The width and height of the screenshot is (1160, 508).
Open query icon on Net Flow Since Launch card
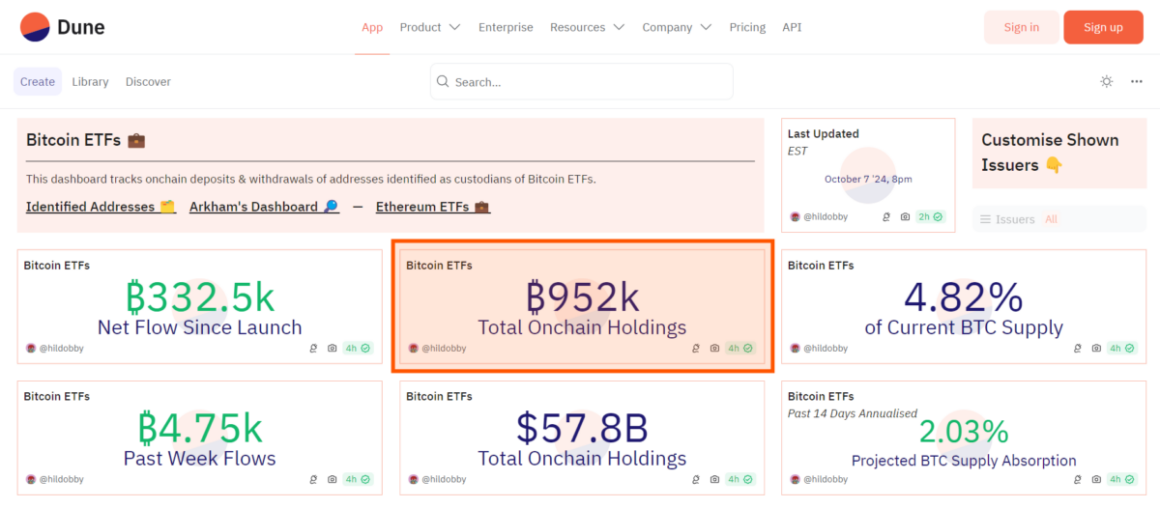pyautogui.click(x=313, y=348)
